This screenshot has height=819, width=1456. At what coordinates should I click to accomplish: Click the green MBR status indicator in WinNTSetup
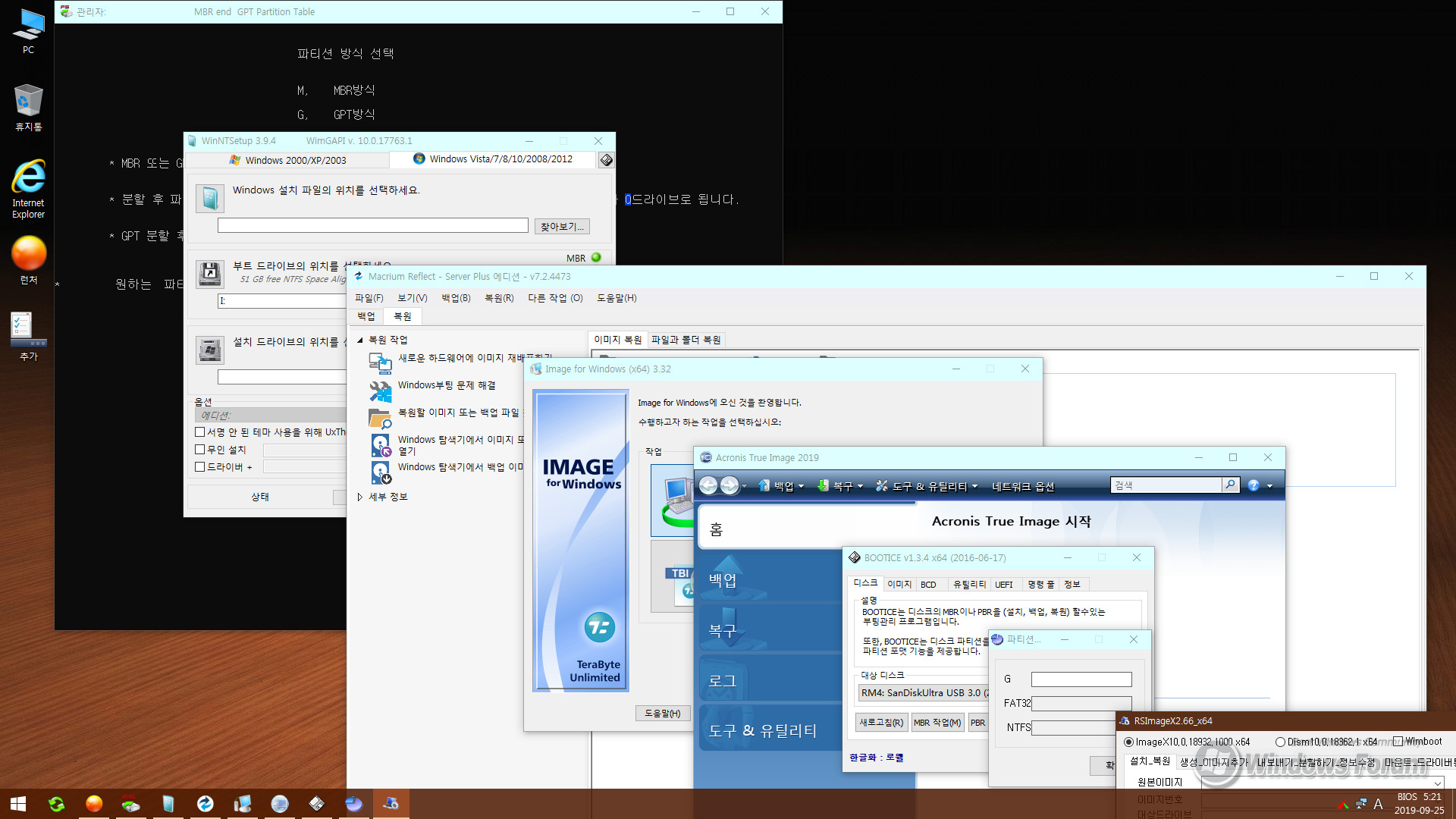click(596, 258)
